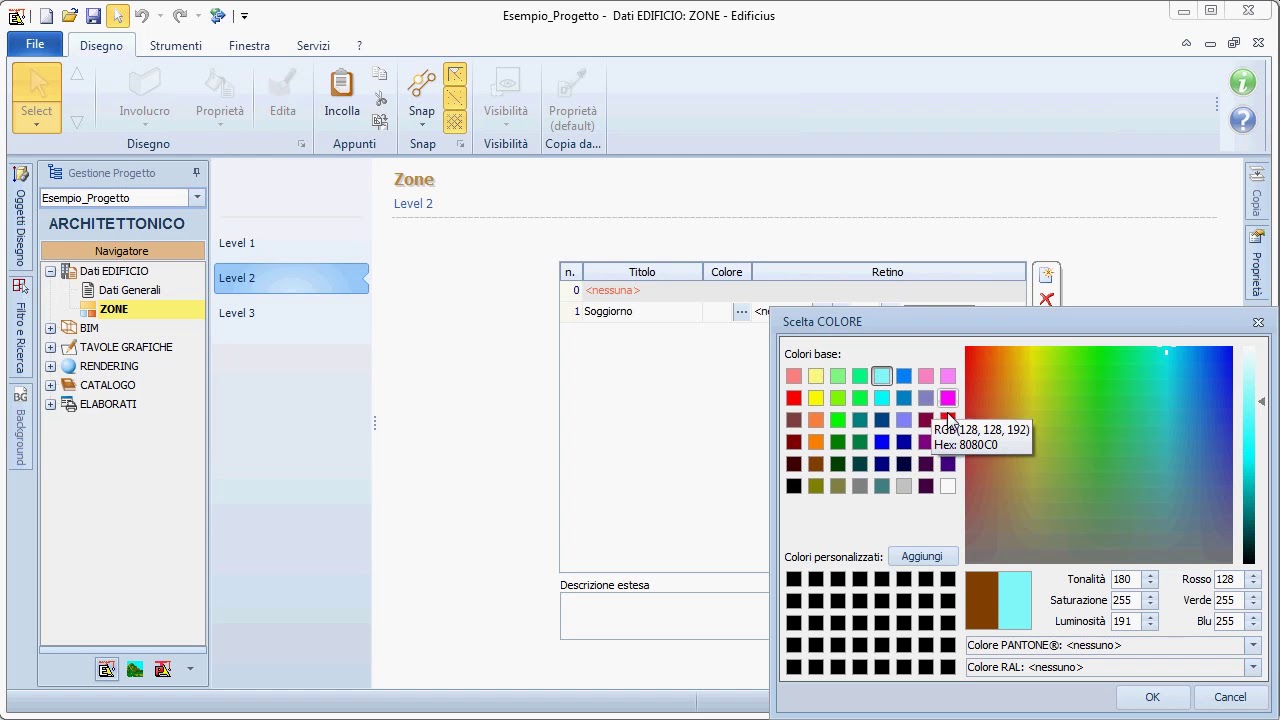The height and width of the screenshot is (720, 1280).
Task: Open Proprietà side panel on right
Action: coord(1257,262)
